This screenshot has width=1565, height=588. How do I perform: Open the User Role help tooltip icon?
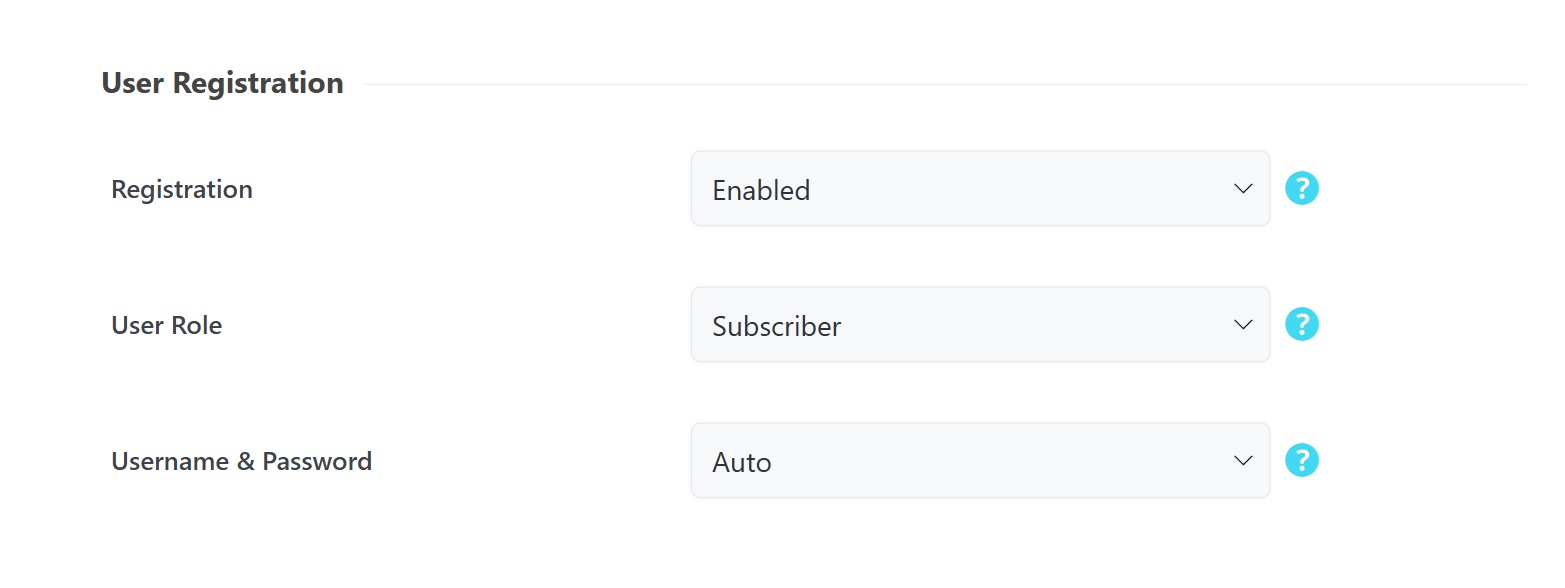point(1302,324)
